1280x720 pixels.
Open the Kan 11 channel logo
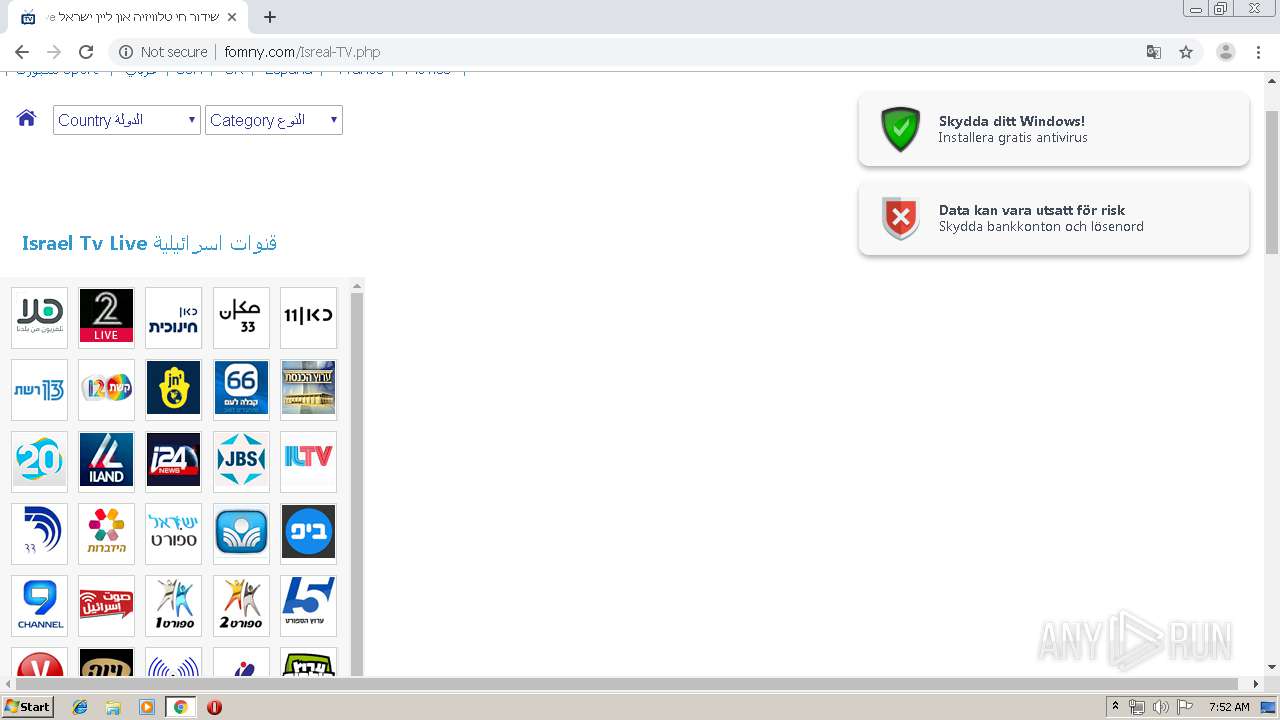point(308,318)
